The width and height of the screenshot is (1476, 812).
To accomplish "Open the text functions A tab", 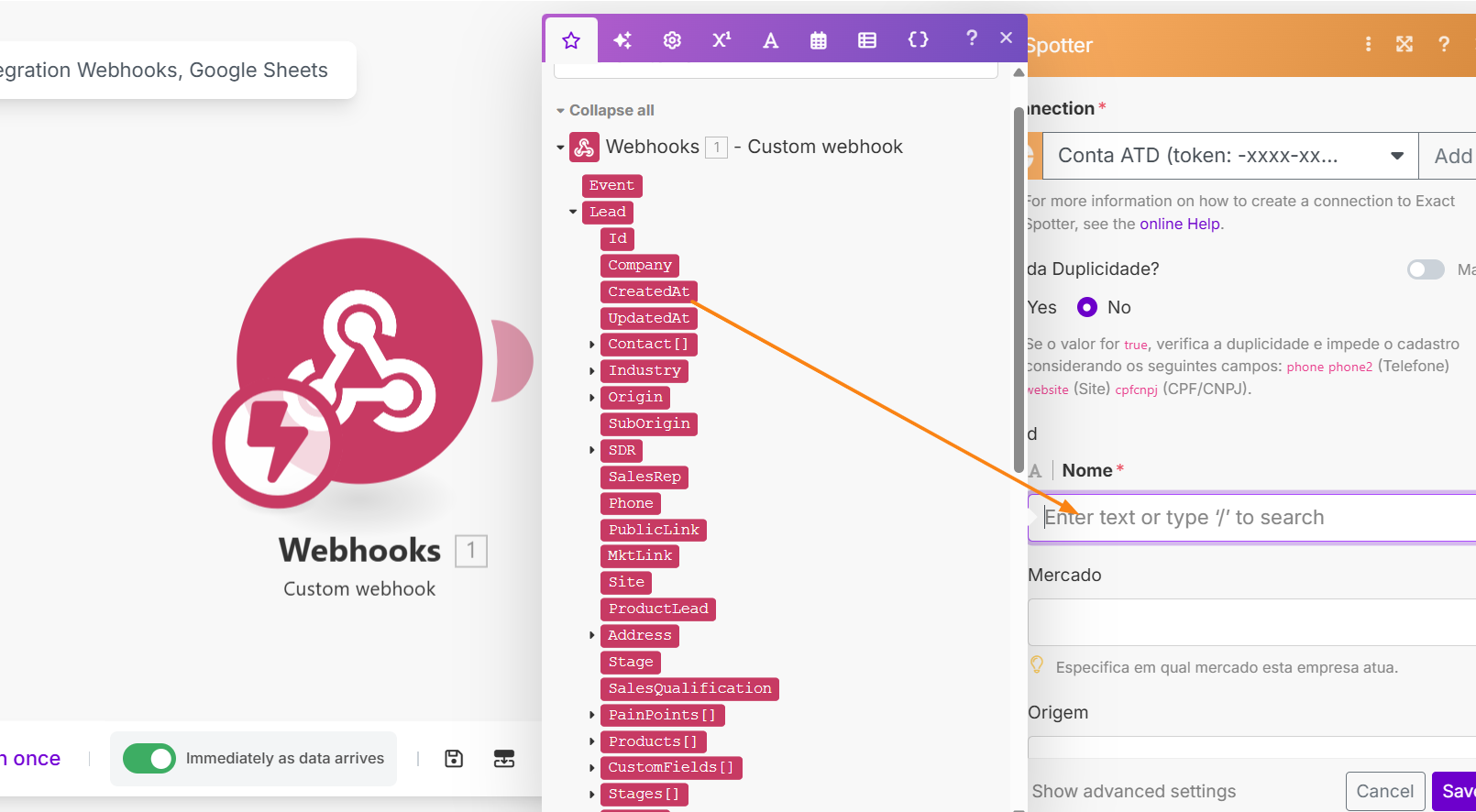I will click(x=770, y=40).
